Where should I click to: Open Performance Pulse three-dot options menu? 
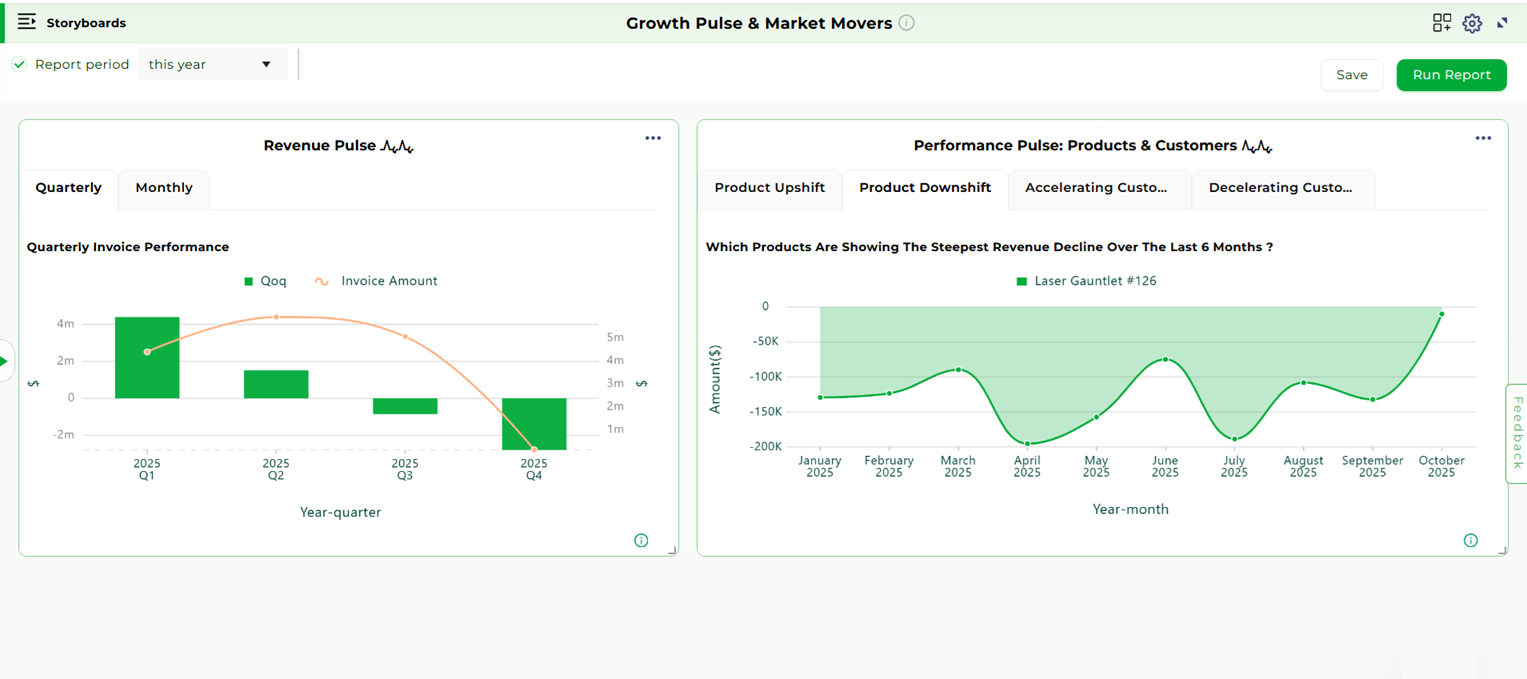click(x=1483, y=138)
